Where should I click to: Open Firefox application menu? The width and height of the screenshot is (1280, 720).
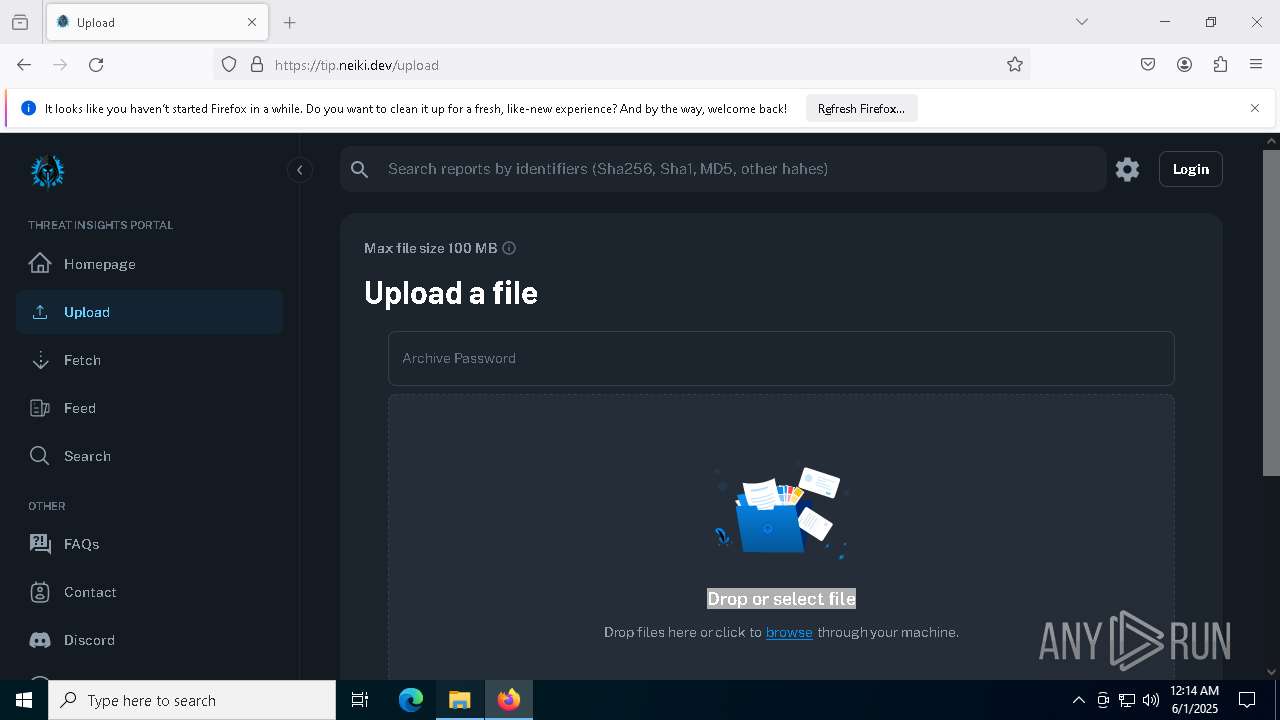[x=1256, y=65]
